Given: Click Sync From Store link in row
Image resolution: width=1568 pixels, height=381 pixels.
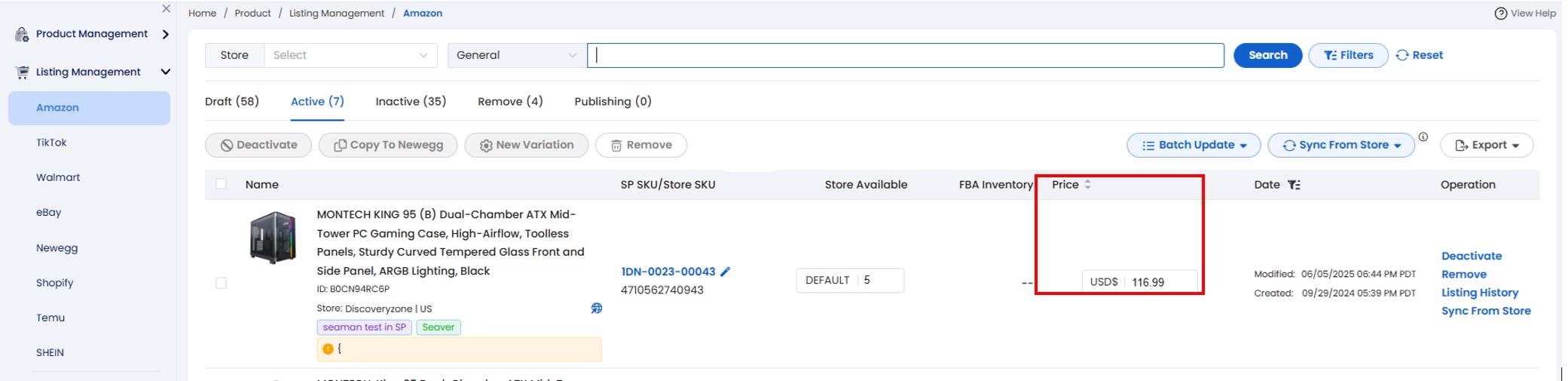Looking at the screenshot, I should point(1486,311).
